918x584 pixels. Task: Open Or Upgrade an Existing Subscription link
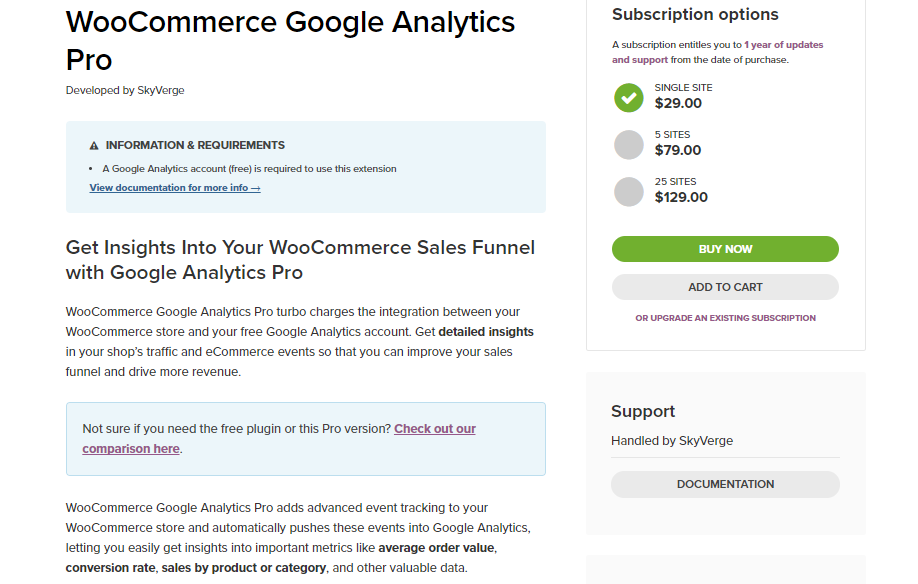click(725, 318)
